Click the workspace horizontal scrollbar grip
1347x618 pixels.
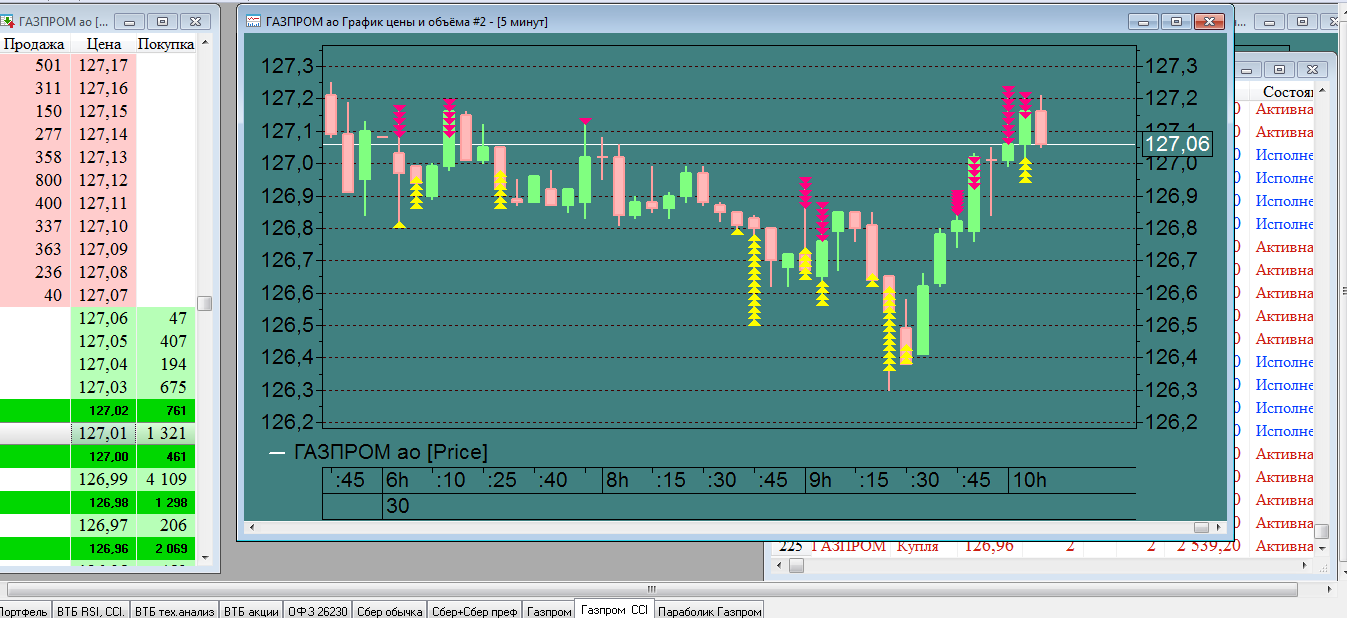(x=652, y=589)
